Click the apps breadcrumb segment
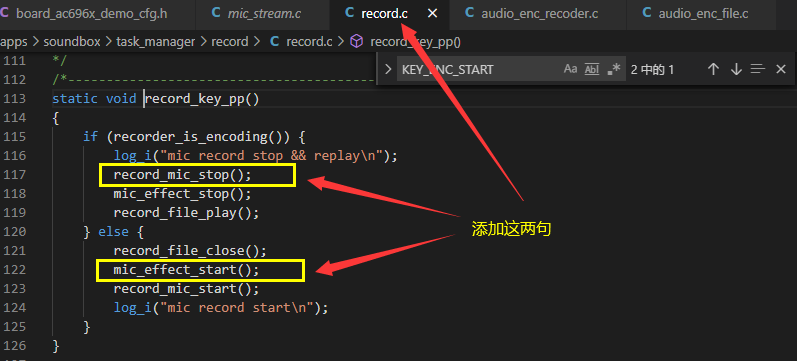Screen dimensions: 797x361 coord(14,42)
